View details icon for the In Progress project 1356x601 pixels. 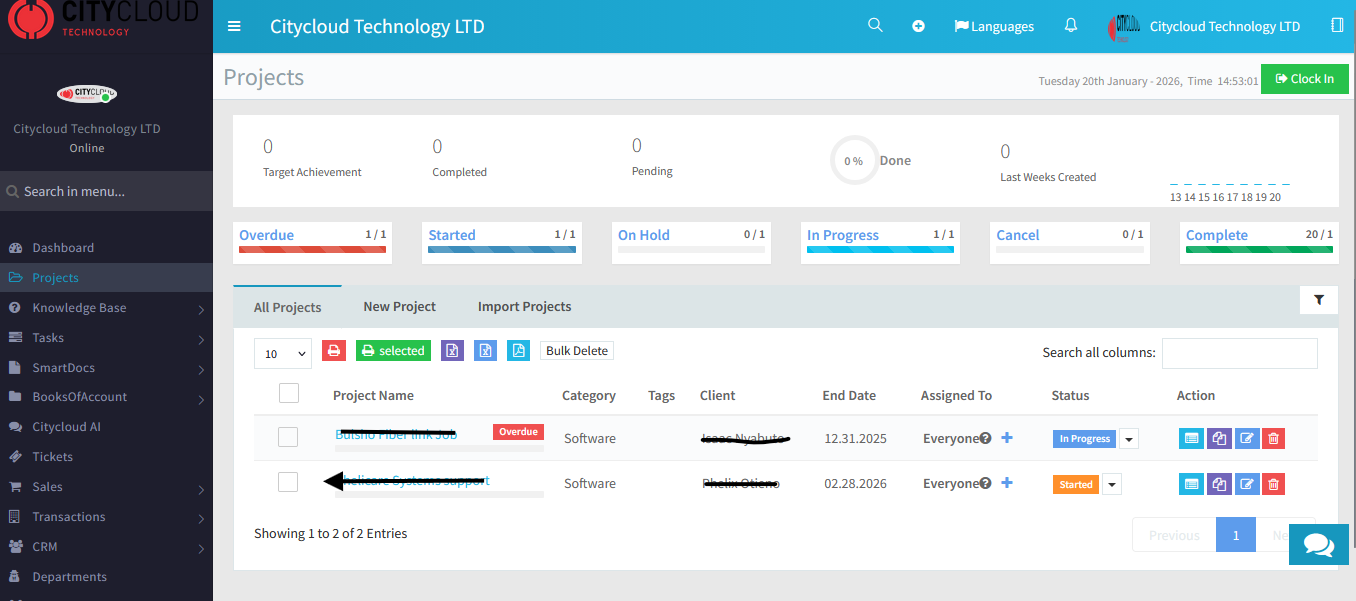coord(1191,438)
